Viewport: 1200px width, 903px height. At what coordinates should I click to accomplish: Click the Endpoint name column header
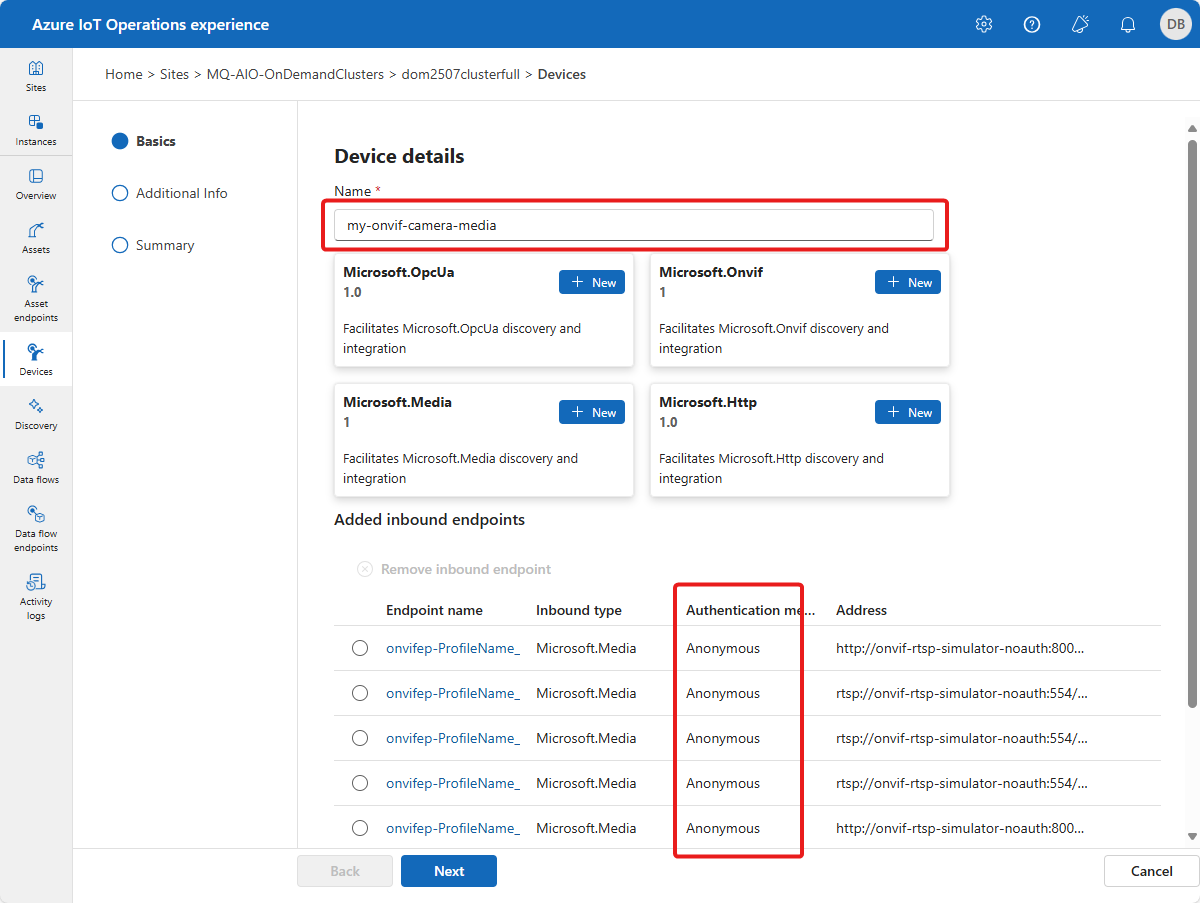pos(434,610)
